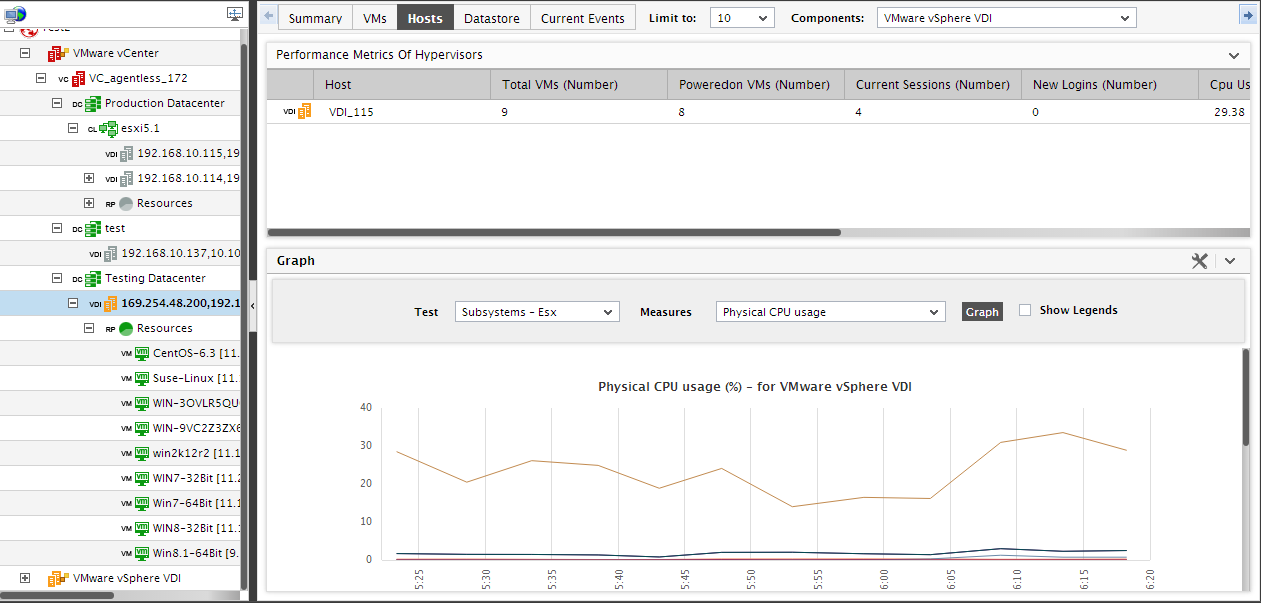Toggle the Show Legends checkbox
Viewport: 1261px width, 603px height.
point(1025,310)
